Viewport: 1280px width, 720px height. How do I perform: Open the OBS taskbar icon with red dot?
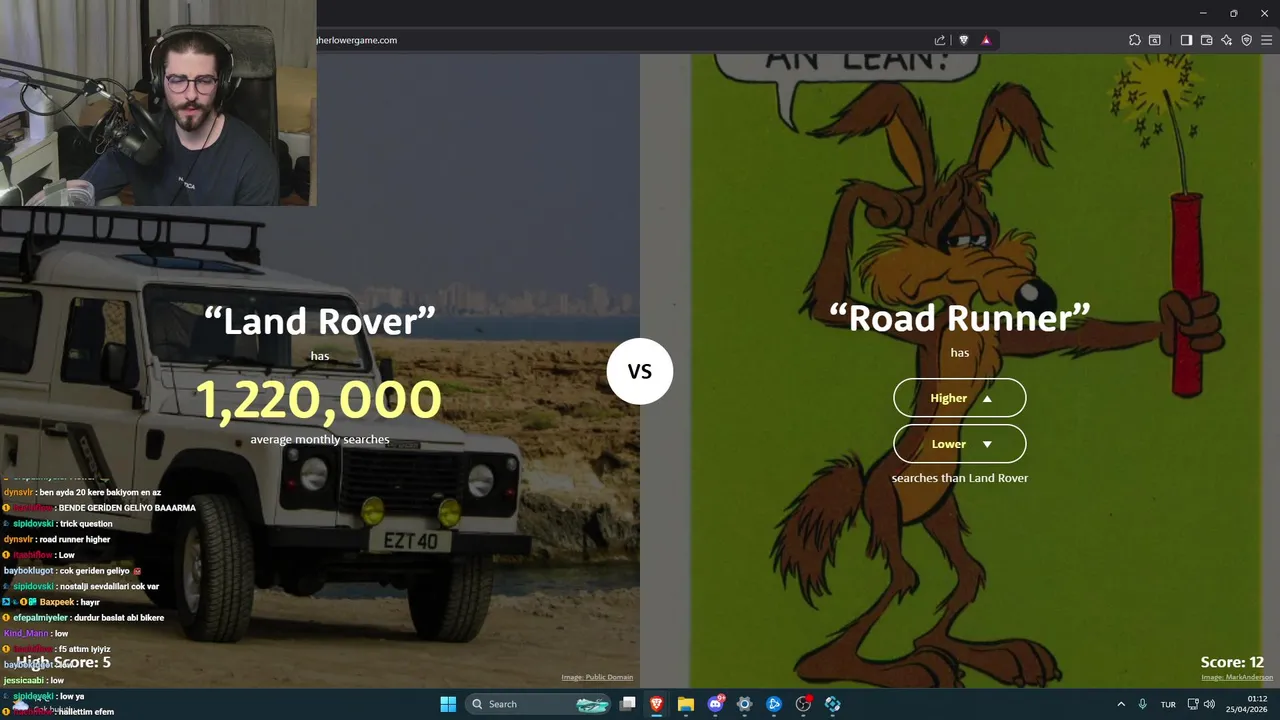[x=803, y=704]
